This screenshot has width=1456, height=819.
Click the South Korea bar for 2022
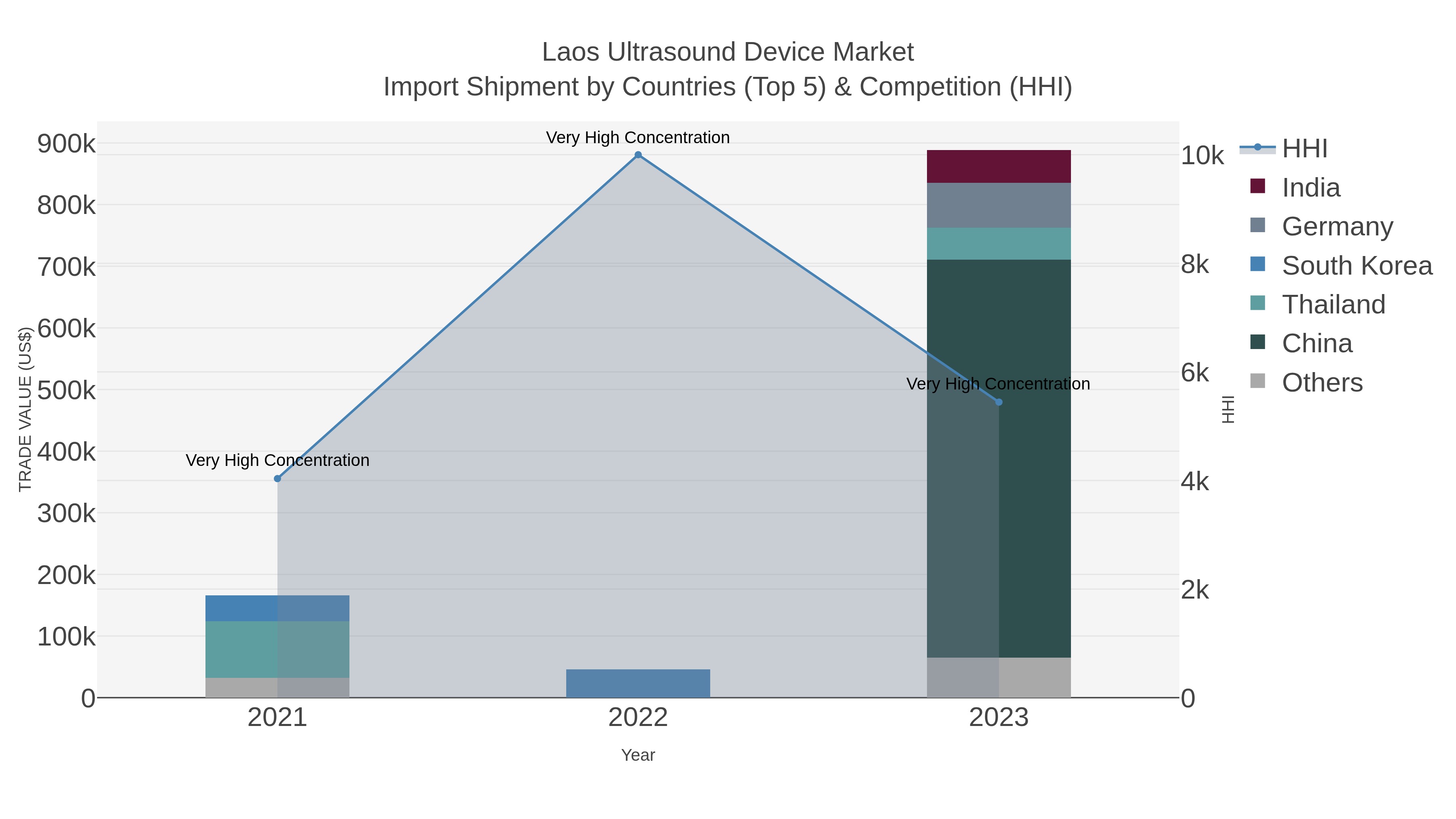(x=638, y=684)
